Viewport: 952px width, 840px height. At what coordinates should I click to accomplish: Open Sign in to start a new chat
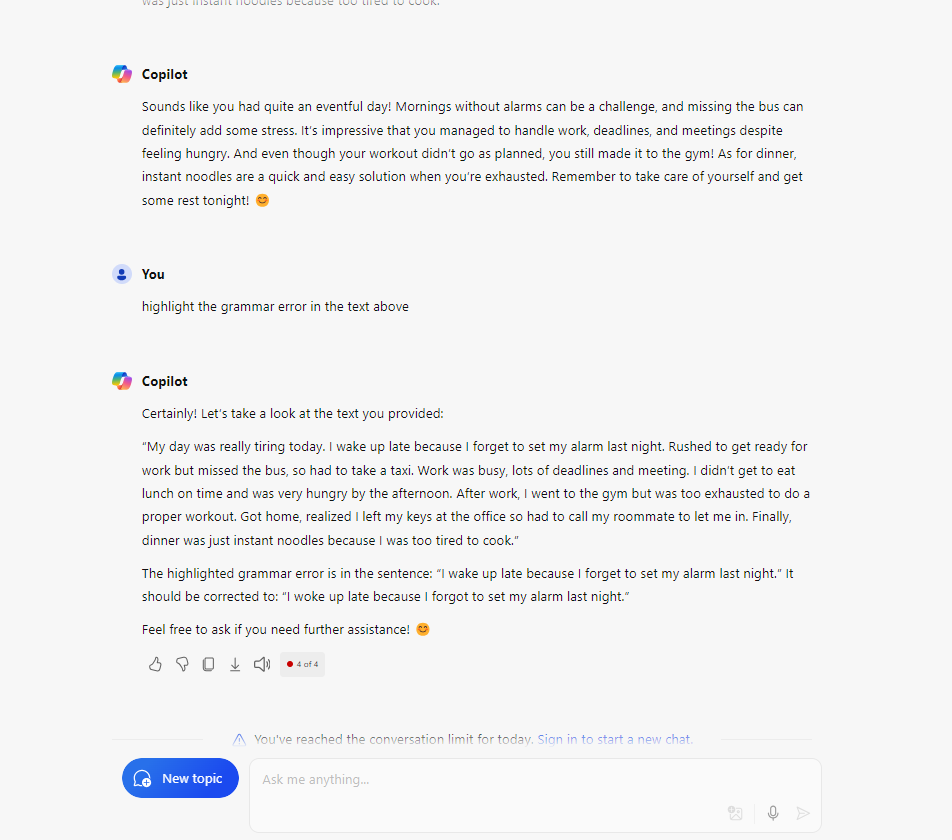[x=614, y=739]
